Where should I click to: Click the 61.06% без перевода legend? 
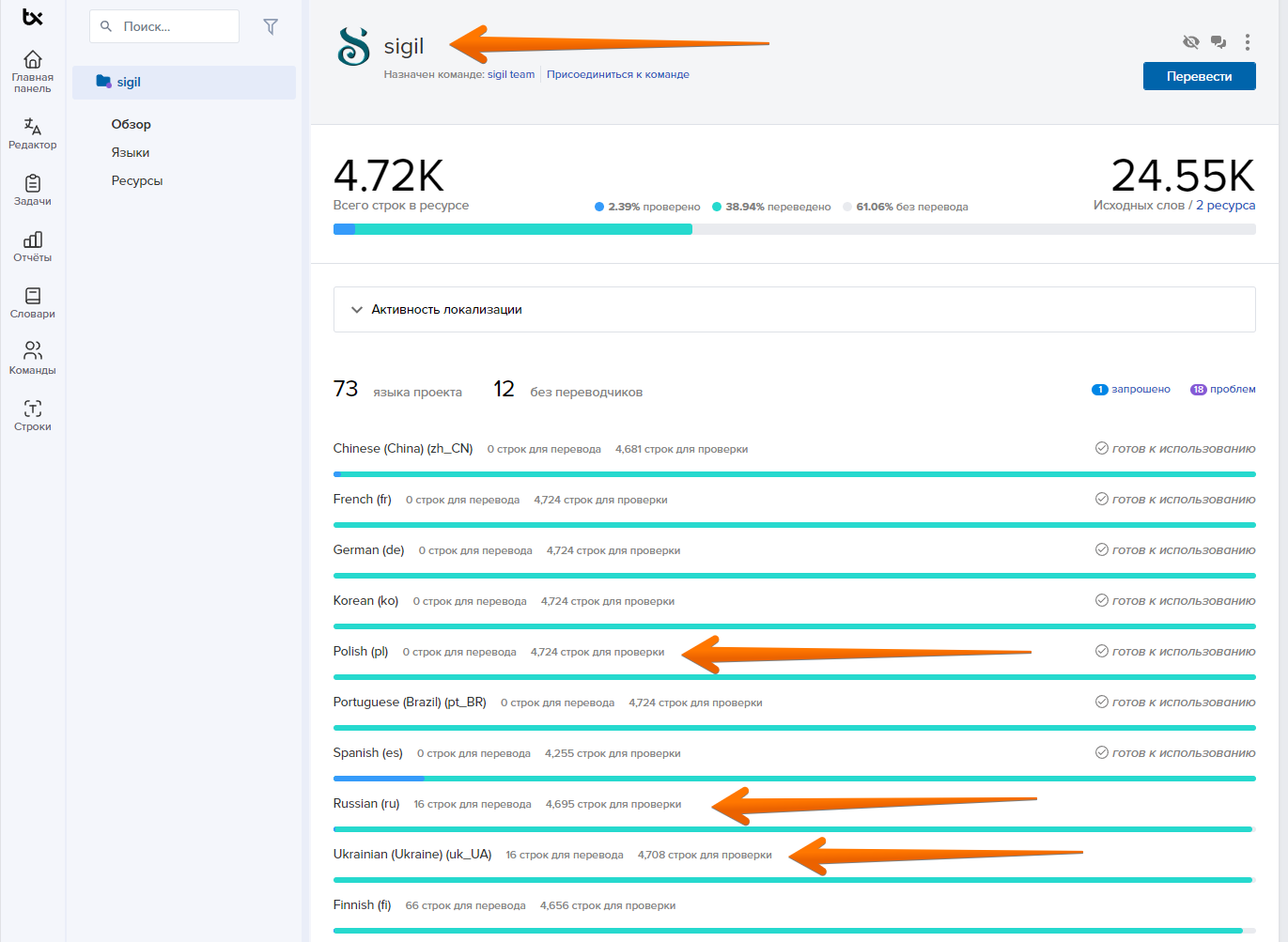click(906, 207)
